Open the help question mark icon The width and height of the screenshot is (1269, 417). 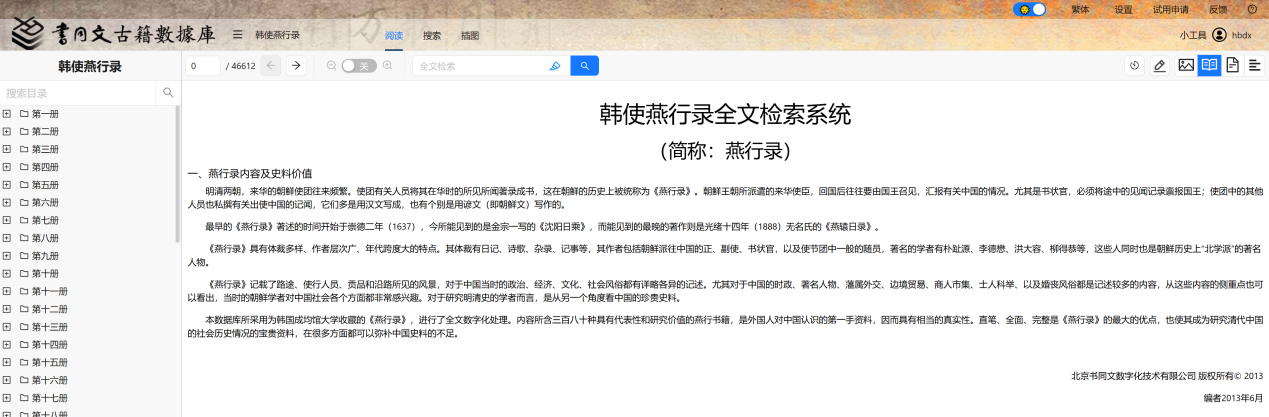1252,9
